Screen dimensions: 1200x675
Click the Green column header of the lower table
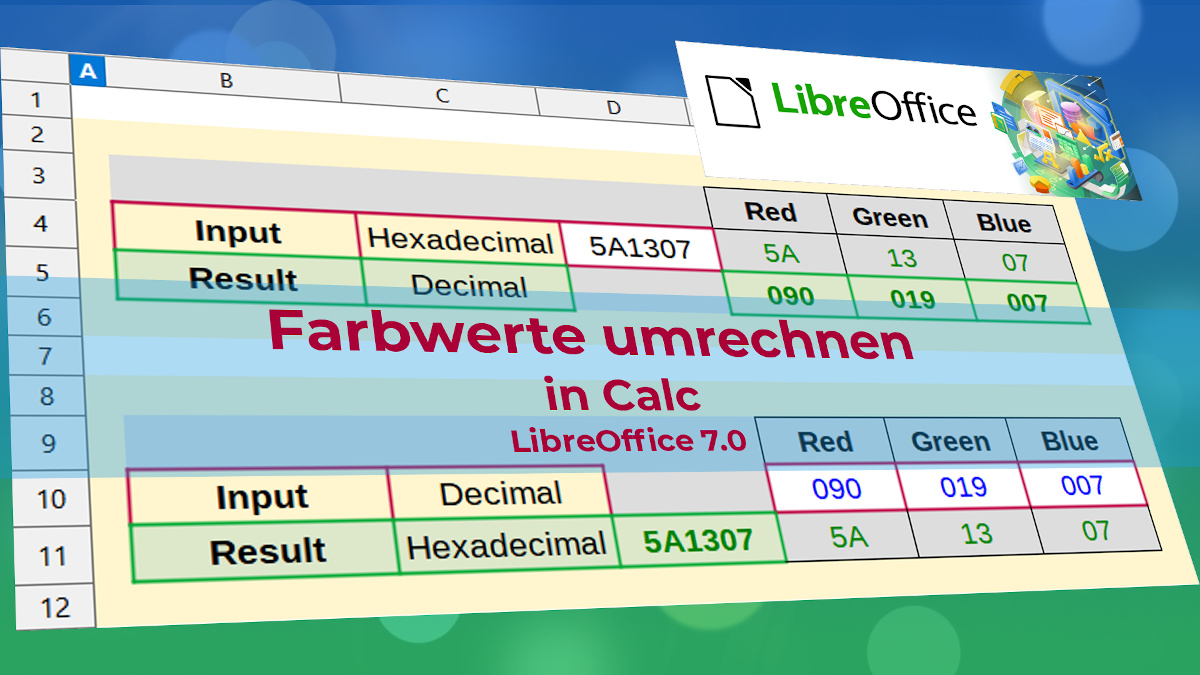click(x=950, y=441)
